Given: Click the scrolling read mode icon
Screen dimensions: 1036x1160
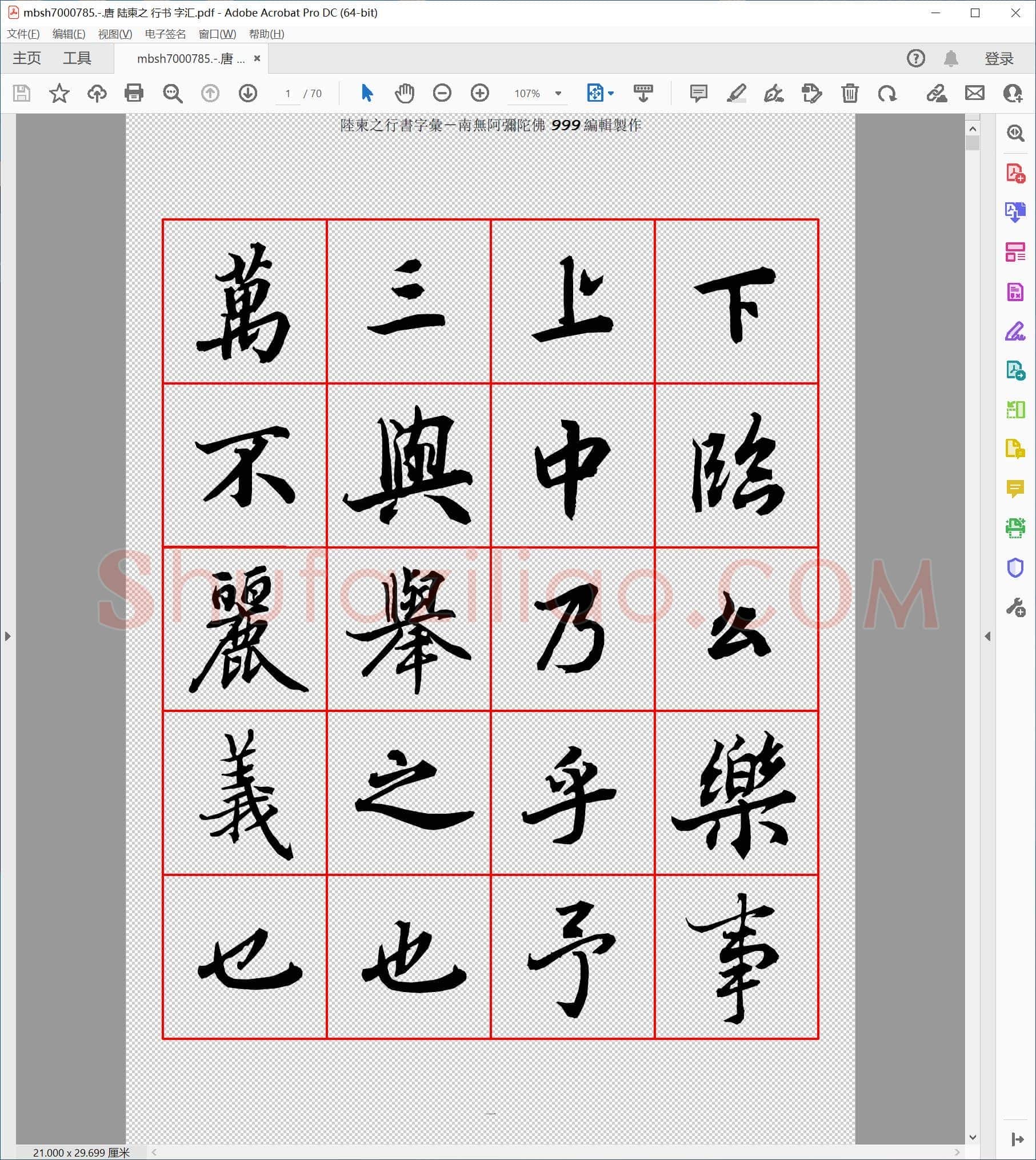Looking at the screenshot, I should click(x=643, y=93).
